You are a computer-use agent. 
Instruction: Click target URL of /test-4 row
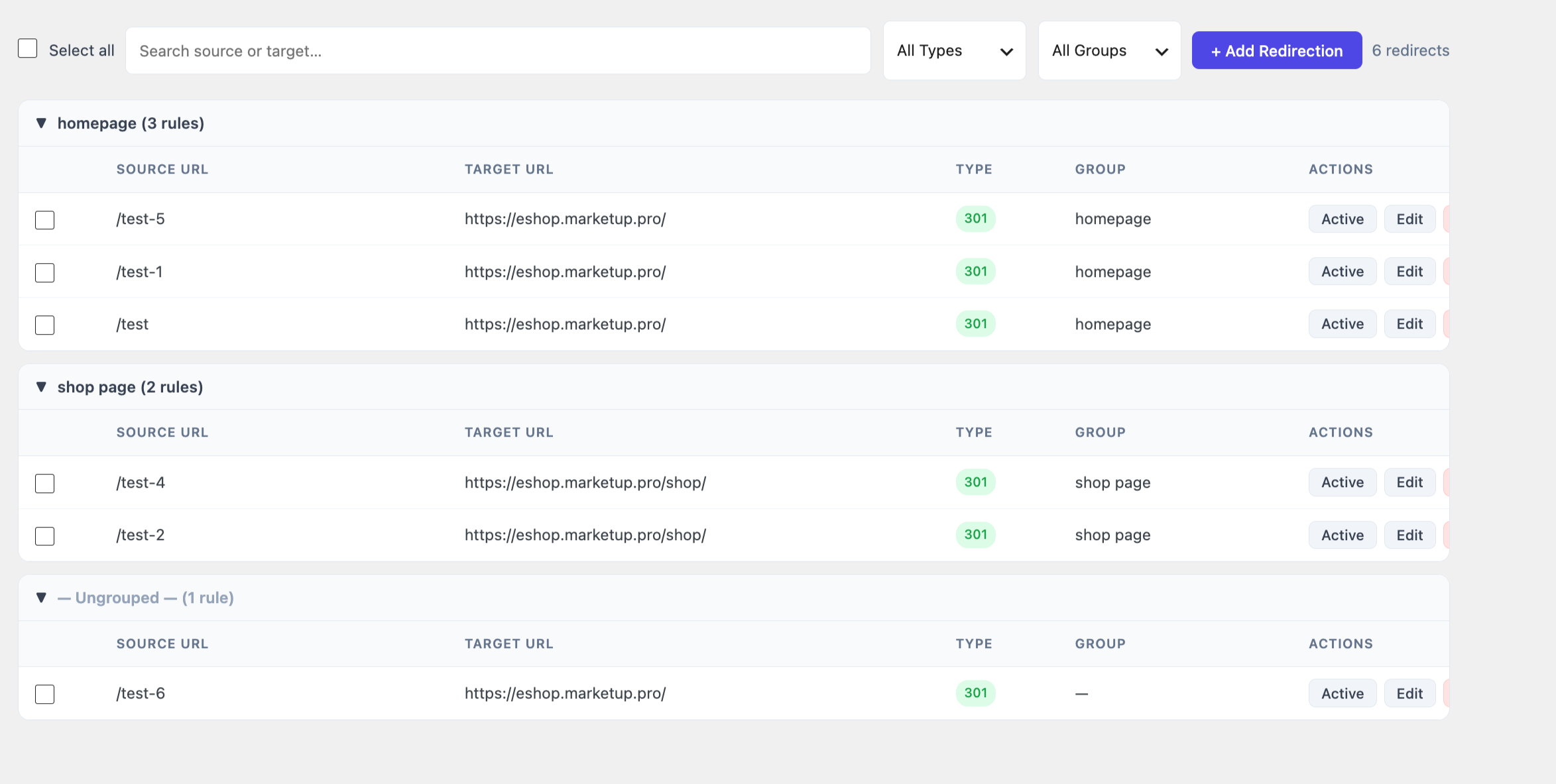(x=585, y=482)
